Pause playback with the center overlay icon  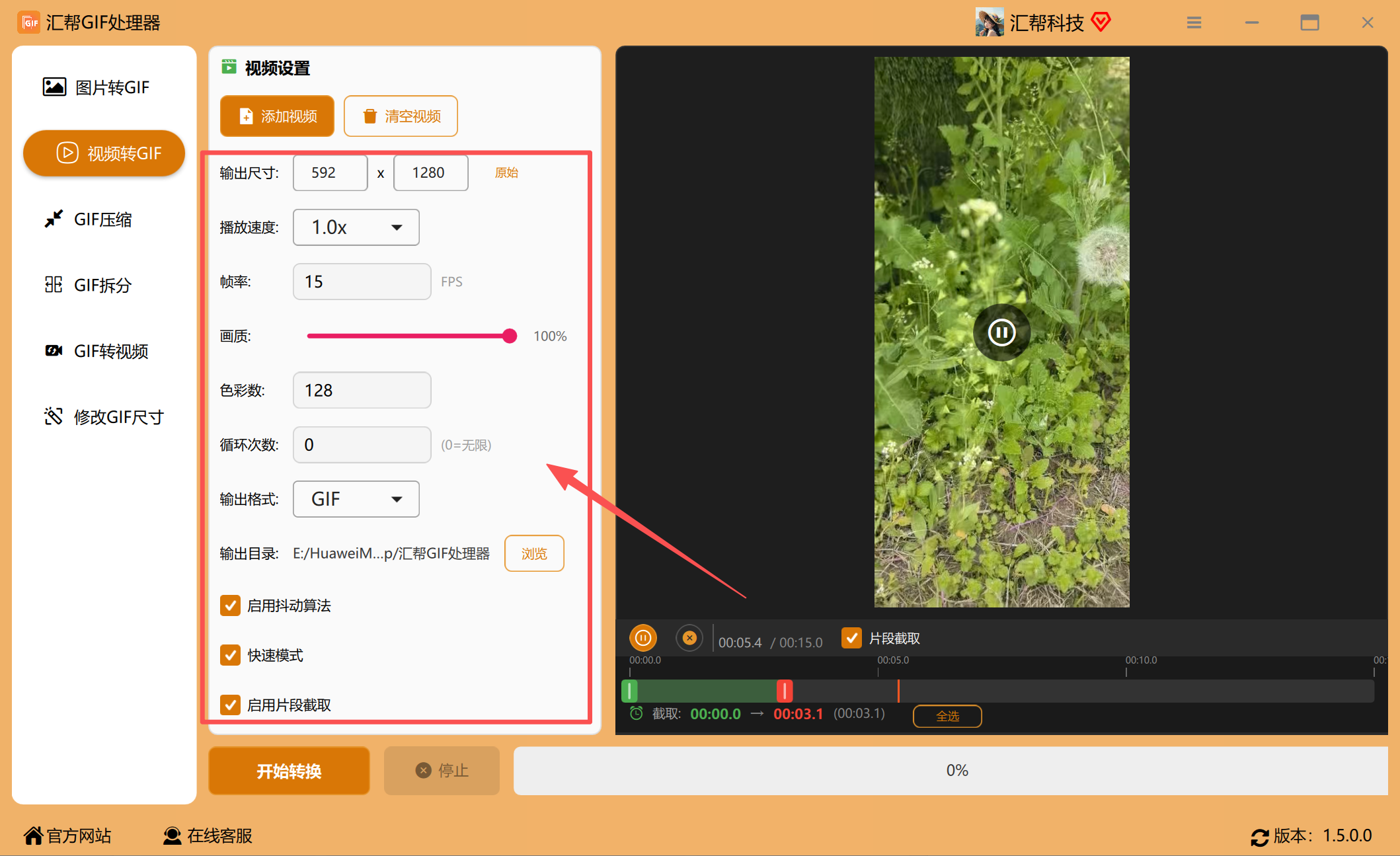pyautogui.click(x=1001, y=332)
